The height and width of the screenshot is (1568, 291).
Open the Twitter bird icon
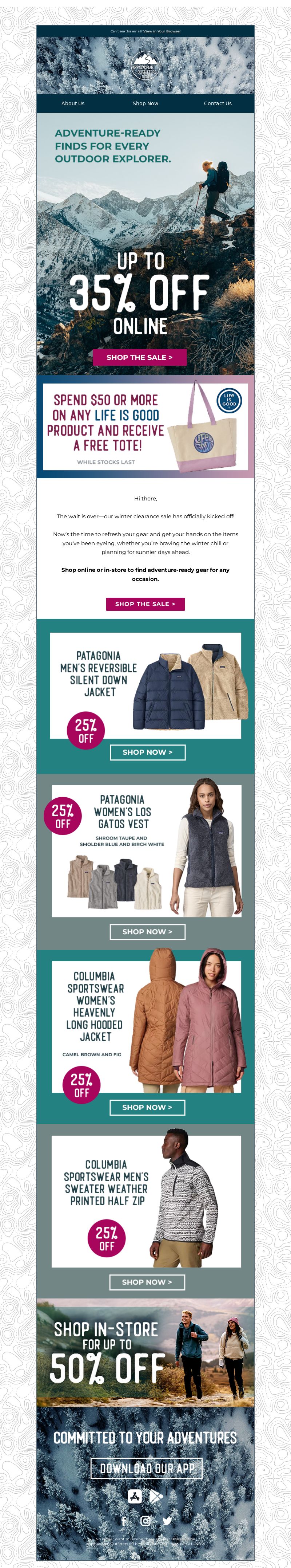(x=167, y=1521)
